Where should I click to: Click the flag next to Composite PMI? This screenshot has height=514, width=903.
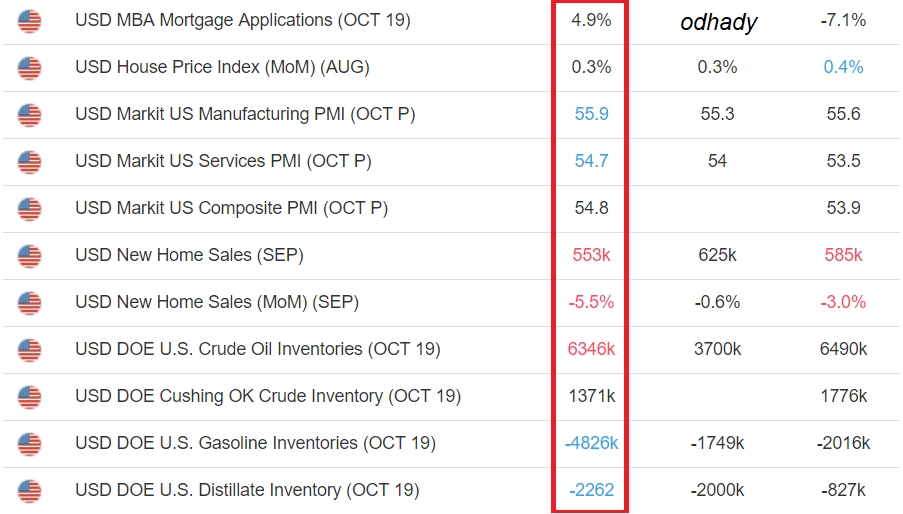[x=29, y=209]
